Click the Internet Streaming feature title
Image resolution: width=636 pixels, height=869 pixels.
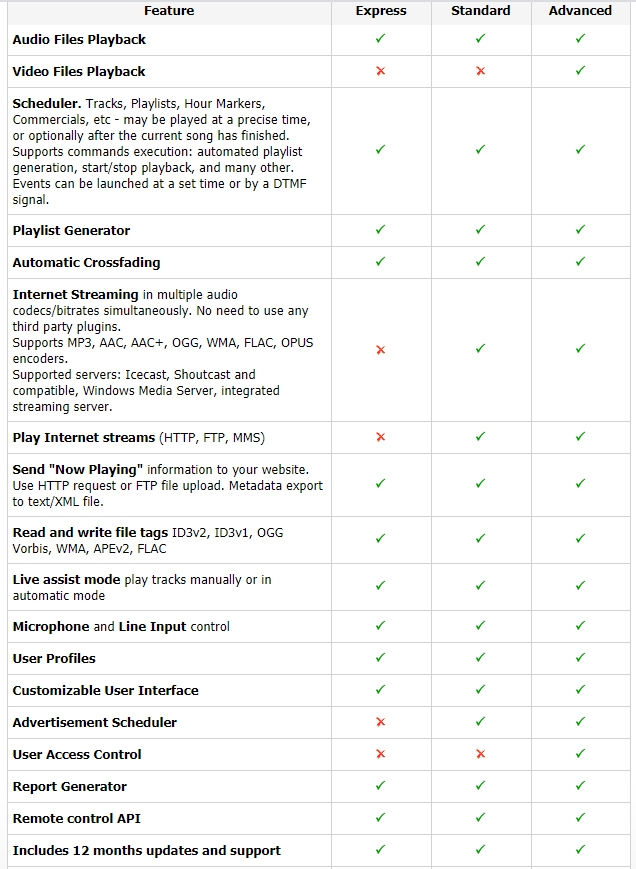click(x=75, y=295)
